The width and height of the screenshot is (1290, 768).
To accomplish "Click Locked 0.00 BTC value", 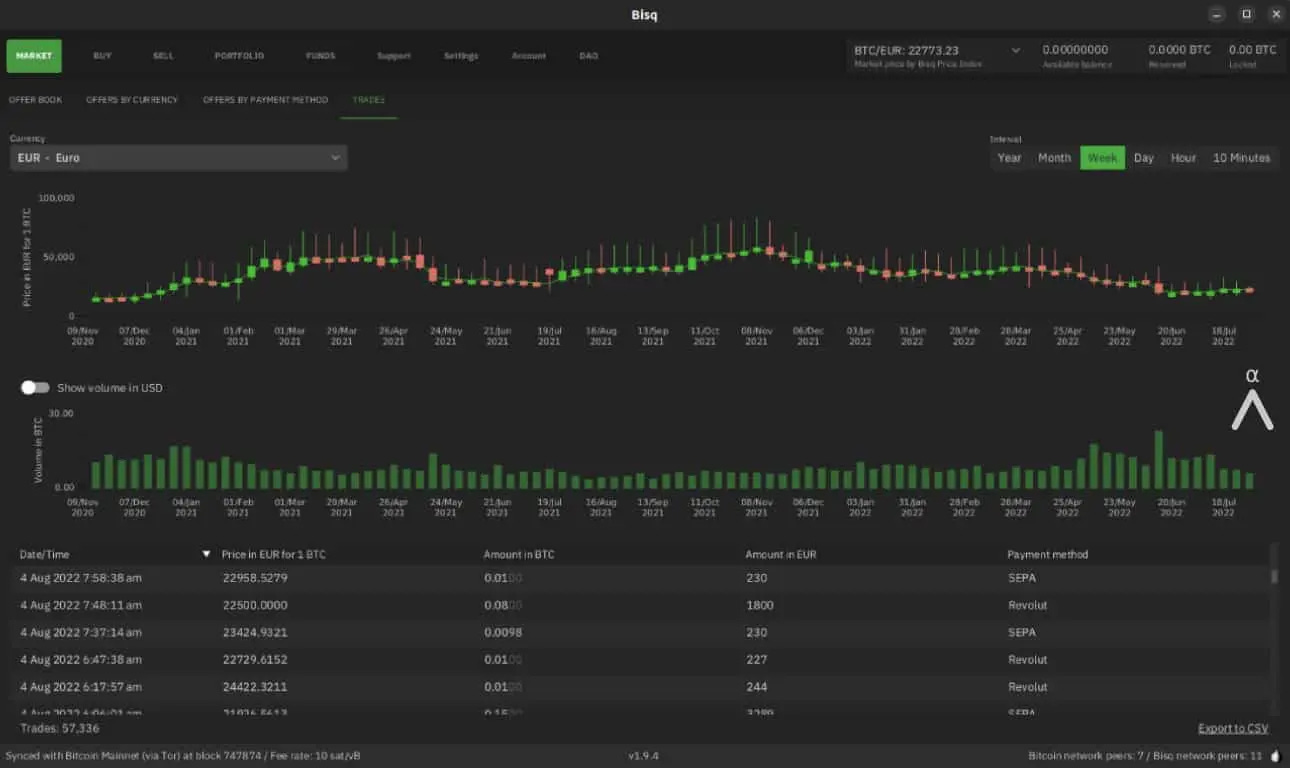I will 1252,50.
